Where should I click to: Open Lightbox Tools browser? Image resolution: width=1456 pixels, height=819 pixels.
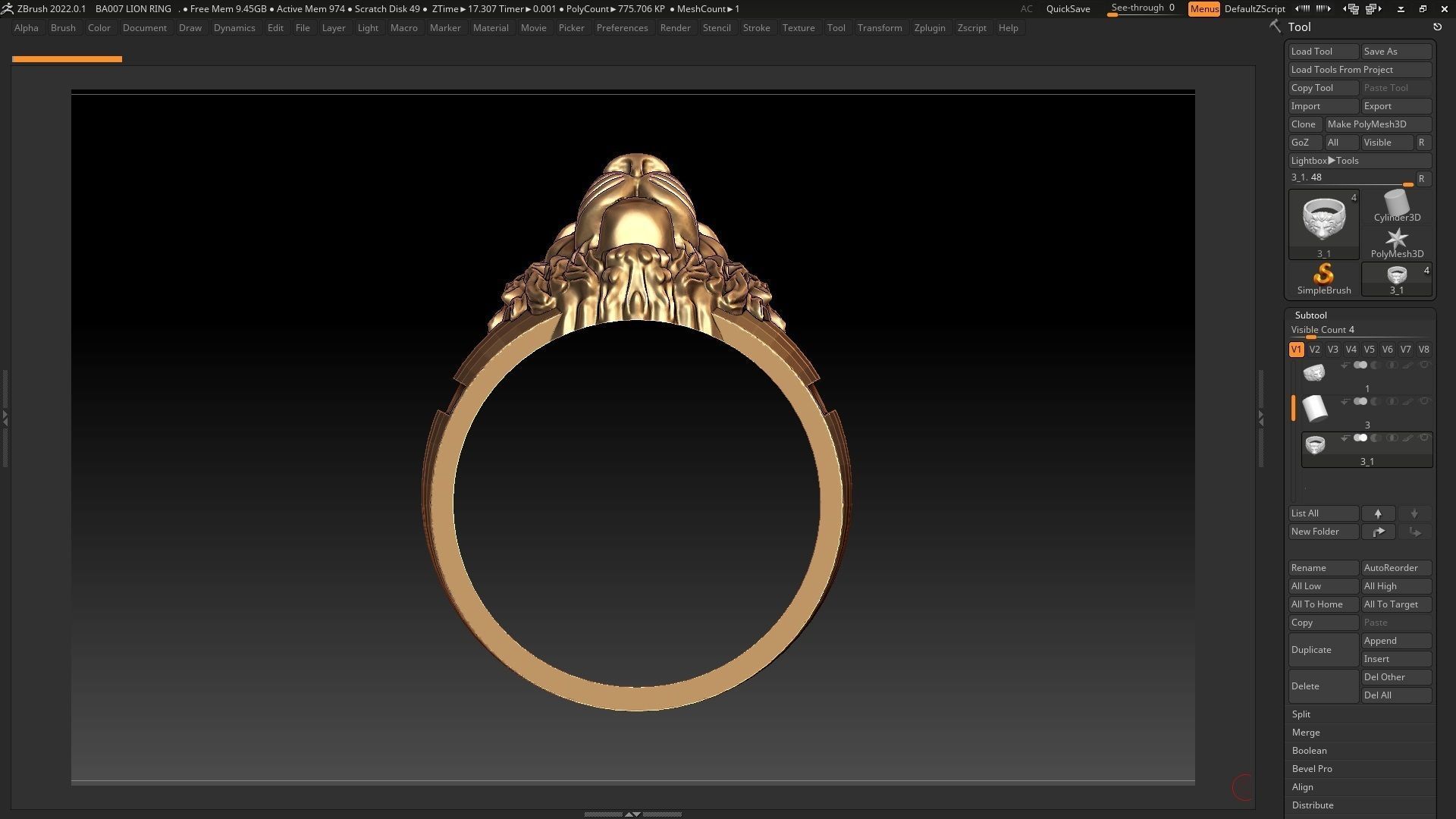pyautogui.click(x=1360, y=161)
